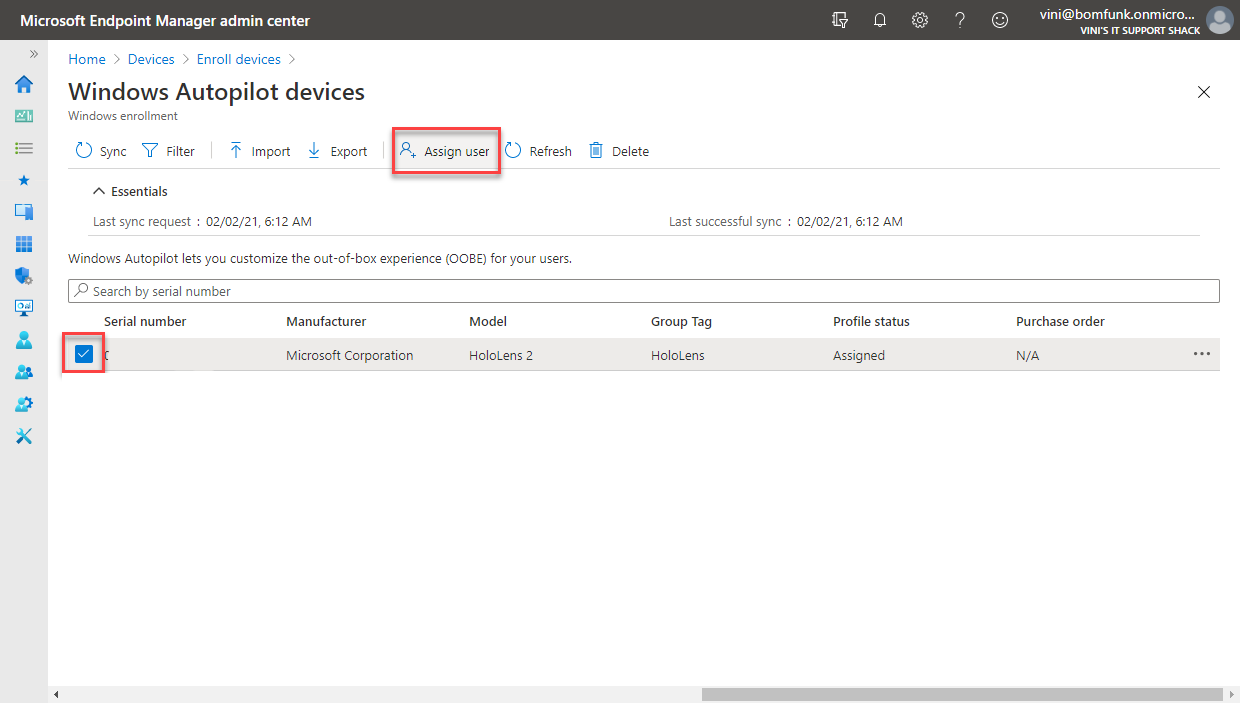The width and height of the screenshot is (1240, 703).
Task: Click Import in the toolbar
Action: (x=259, y=151)
